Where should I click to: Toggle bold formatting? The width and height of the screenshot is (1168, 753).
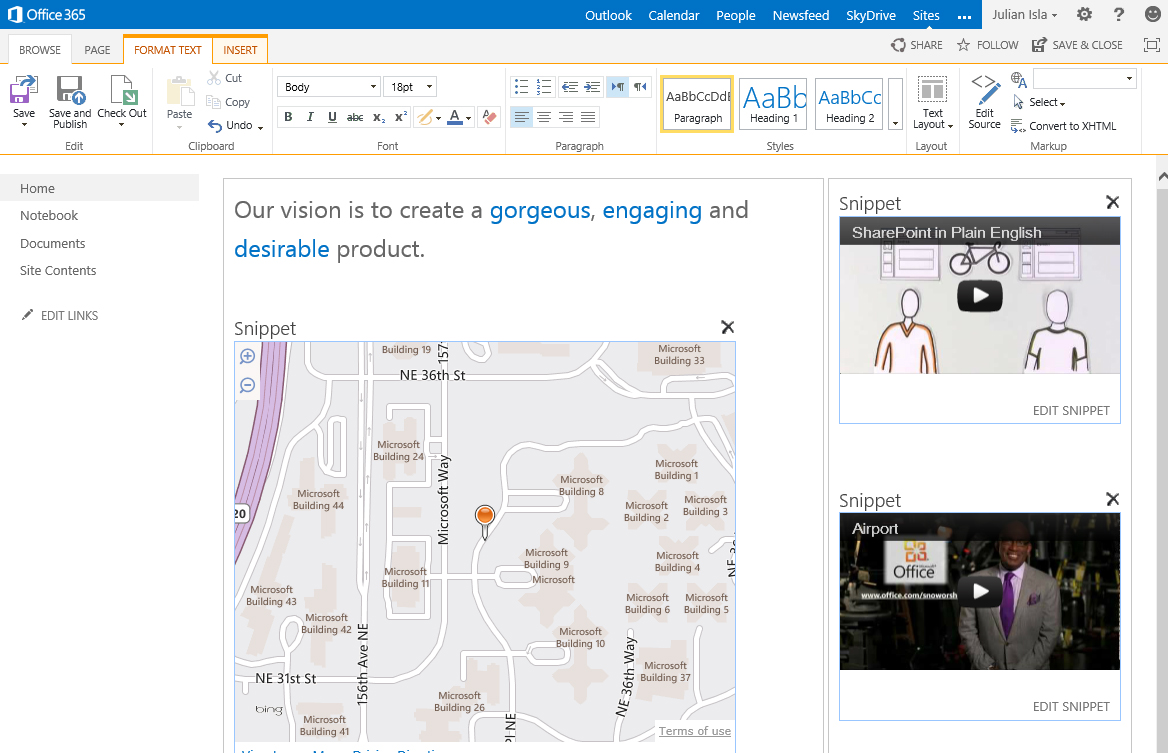coord(288,117)
